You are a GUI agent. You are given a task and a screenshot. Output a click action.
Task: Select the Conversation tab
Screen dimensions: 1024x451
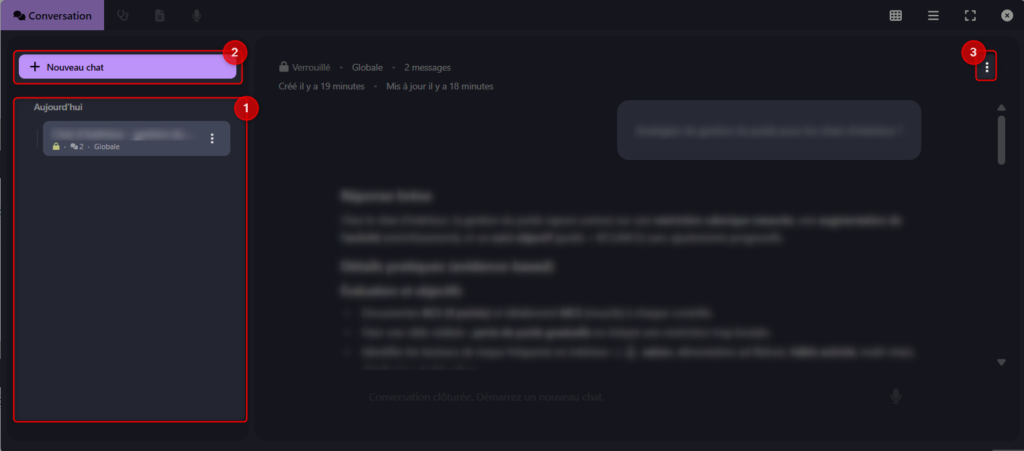52,15
